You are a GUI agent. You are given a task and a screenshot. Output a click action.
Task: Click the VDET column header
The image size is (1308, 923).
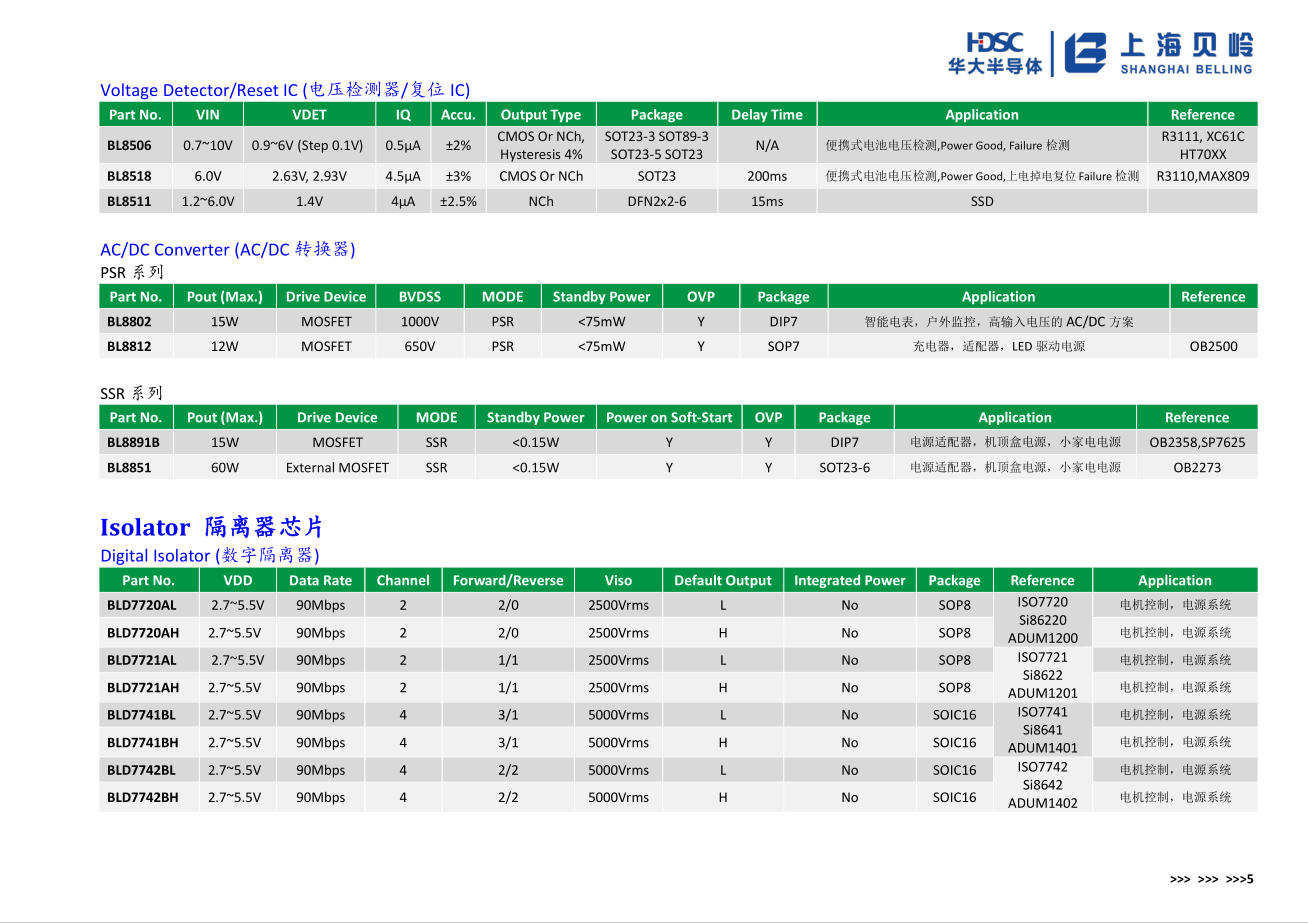[309, 114]
